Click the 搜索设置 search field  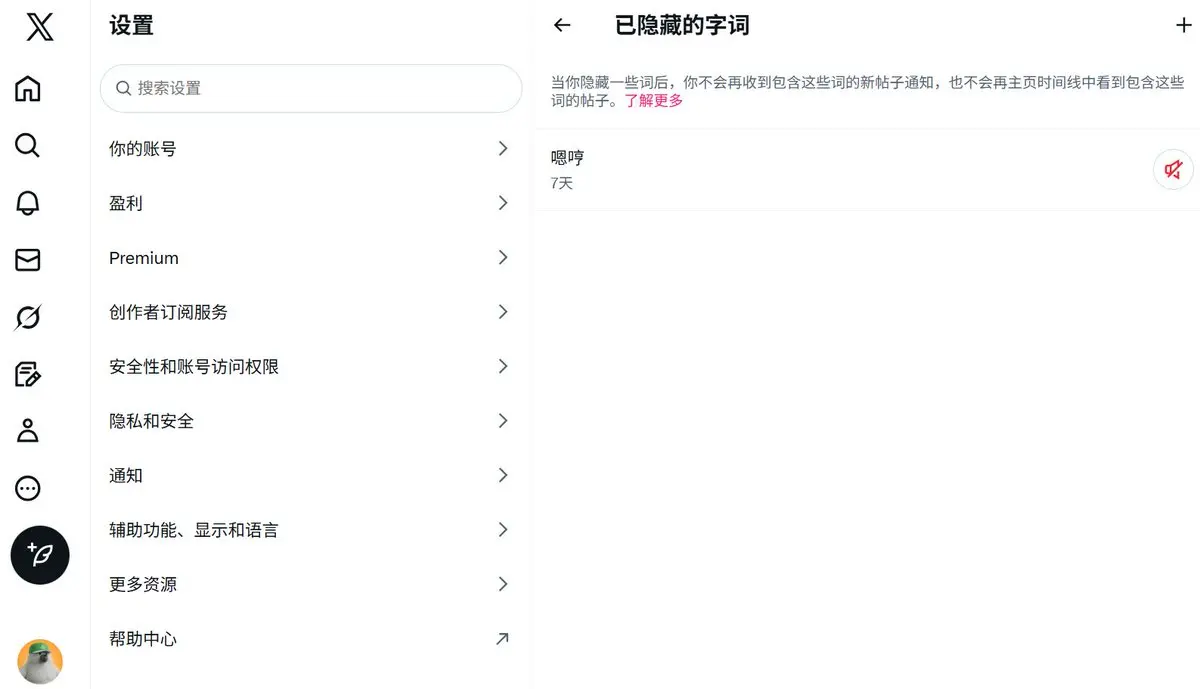click(320, 88)
